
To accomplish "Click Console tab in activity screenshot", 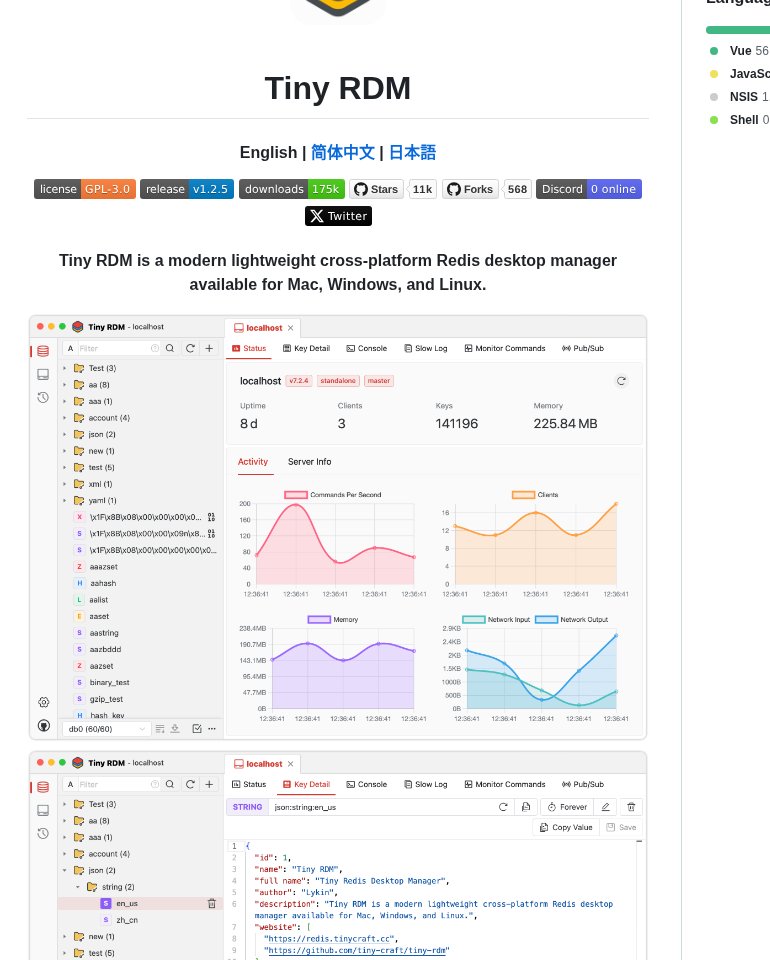I will click(367, 348).
